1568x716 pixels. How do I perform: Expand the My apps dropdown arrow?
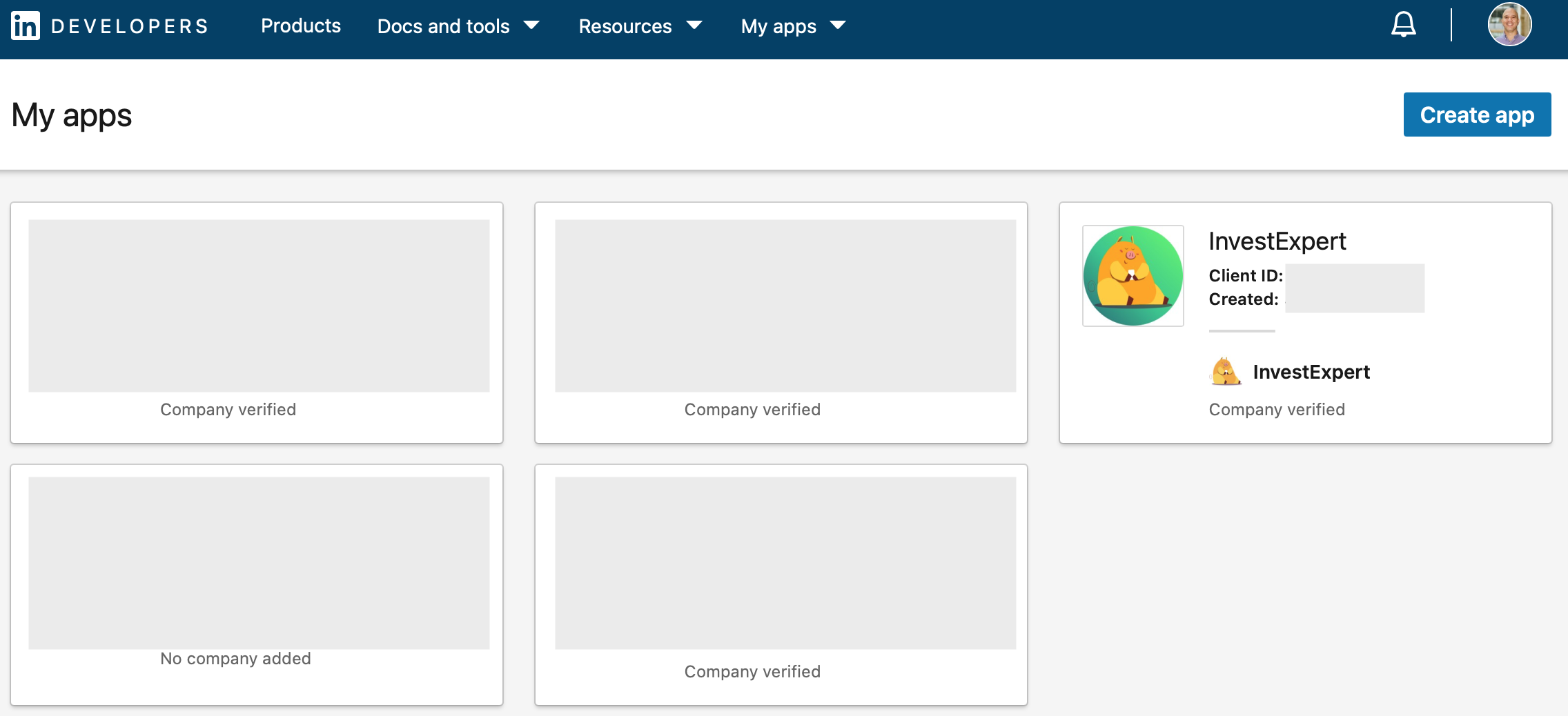838,26
